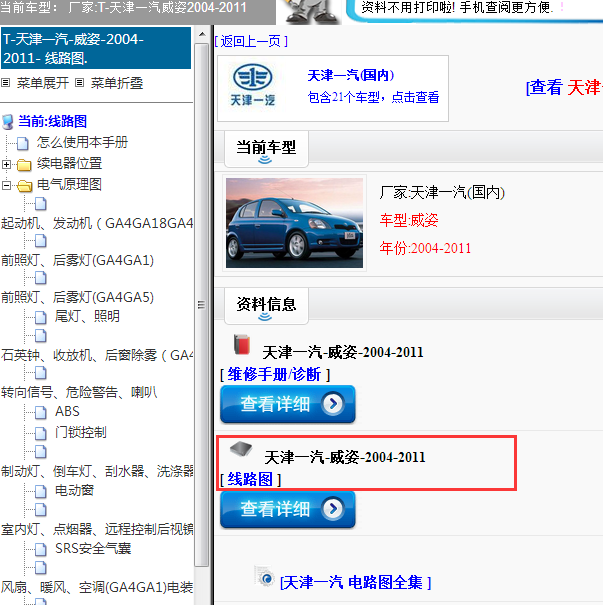Click 菜单折叠 to collapse the menu

click(x=117, y=83)
